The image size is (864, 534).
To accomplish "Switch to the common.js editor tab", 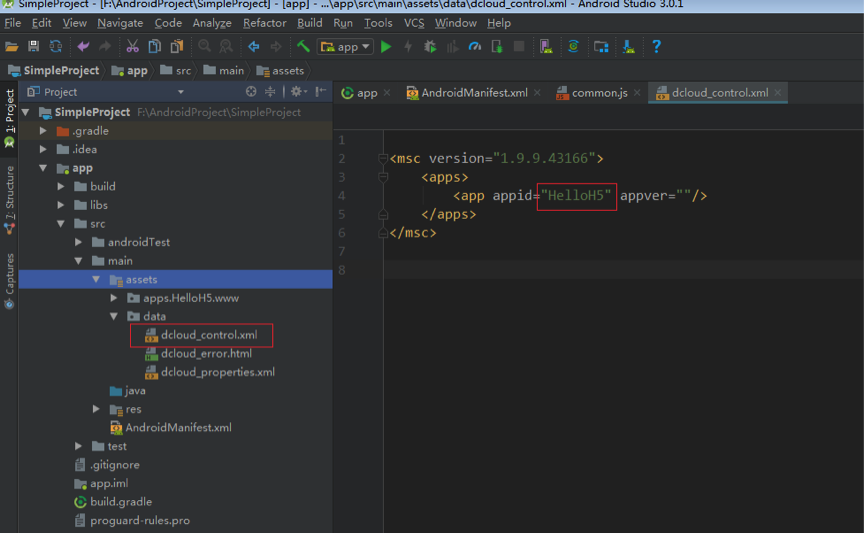I will (599, 93).
